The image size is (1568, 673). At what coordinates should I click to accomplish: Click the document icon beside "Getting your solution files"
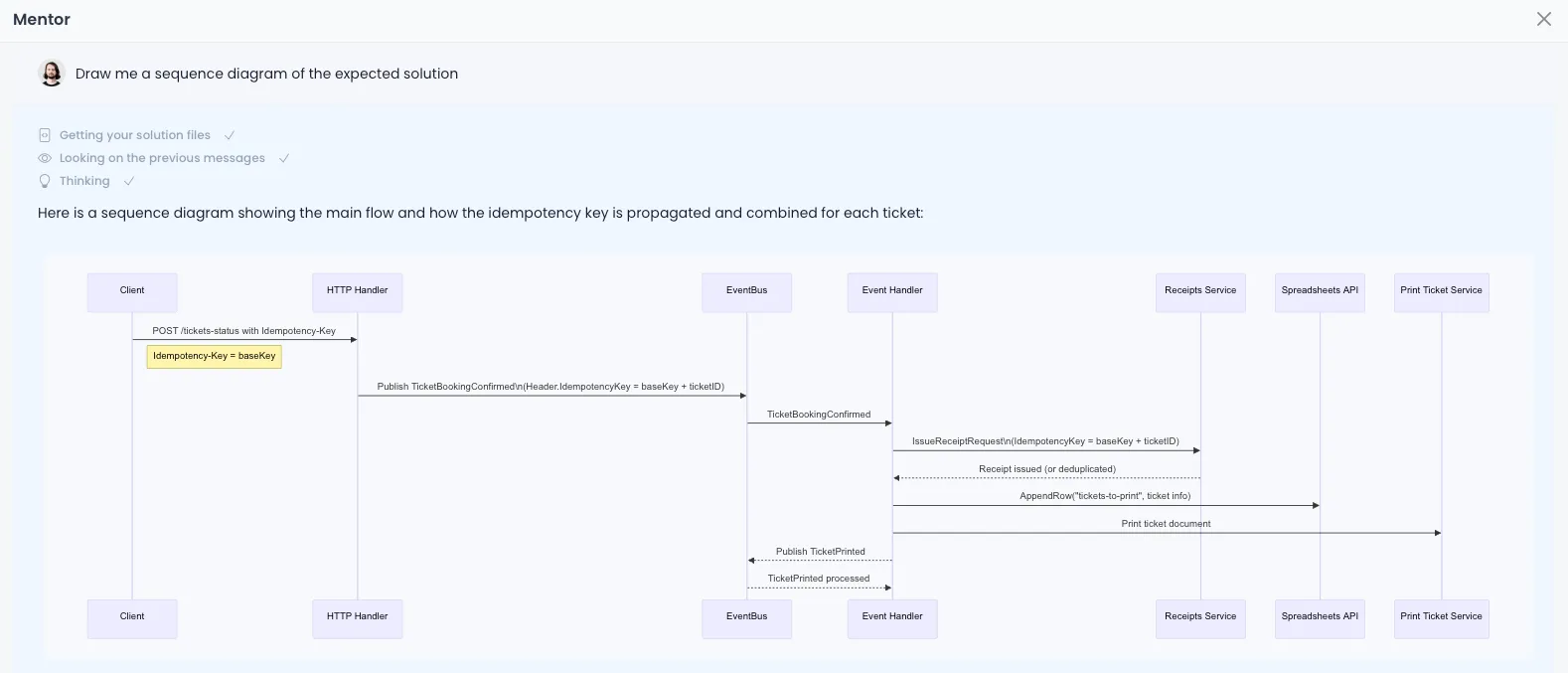pyautogui.click(x=44, y=134)
